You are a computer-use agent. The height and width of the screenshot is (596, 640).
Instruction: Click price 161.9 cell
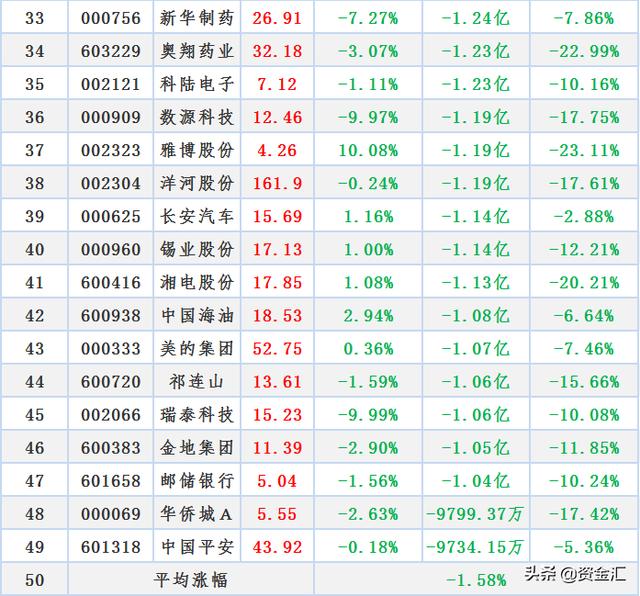pos(277,184)
